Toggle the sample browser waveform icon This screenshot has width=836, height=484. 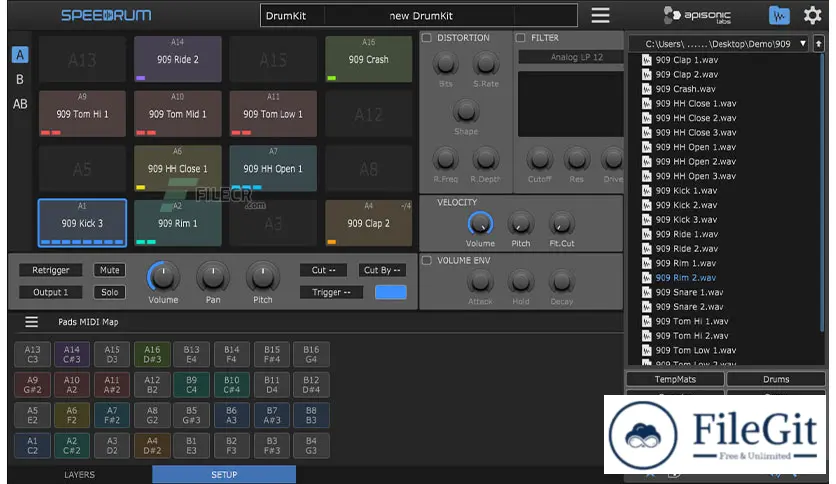tap(779, 15)
